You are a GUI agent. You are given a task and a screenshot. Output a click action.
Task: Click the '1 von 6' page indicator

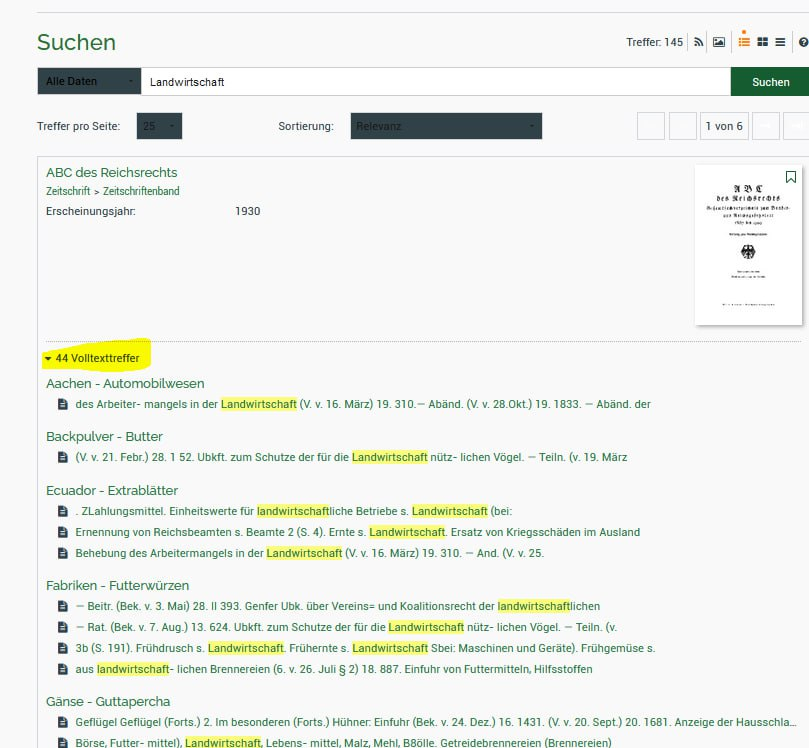[724, 126]
